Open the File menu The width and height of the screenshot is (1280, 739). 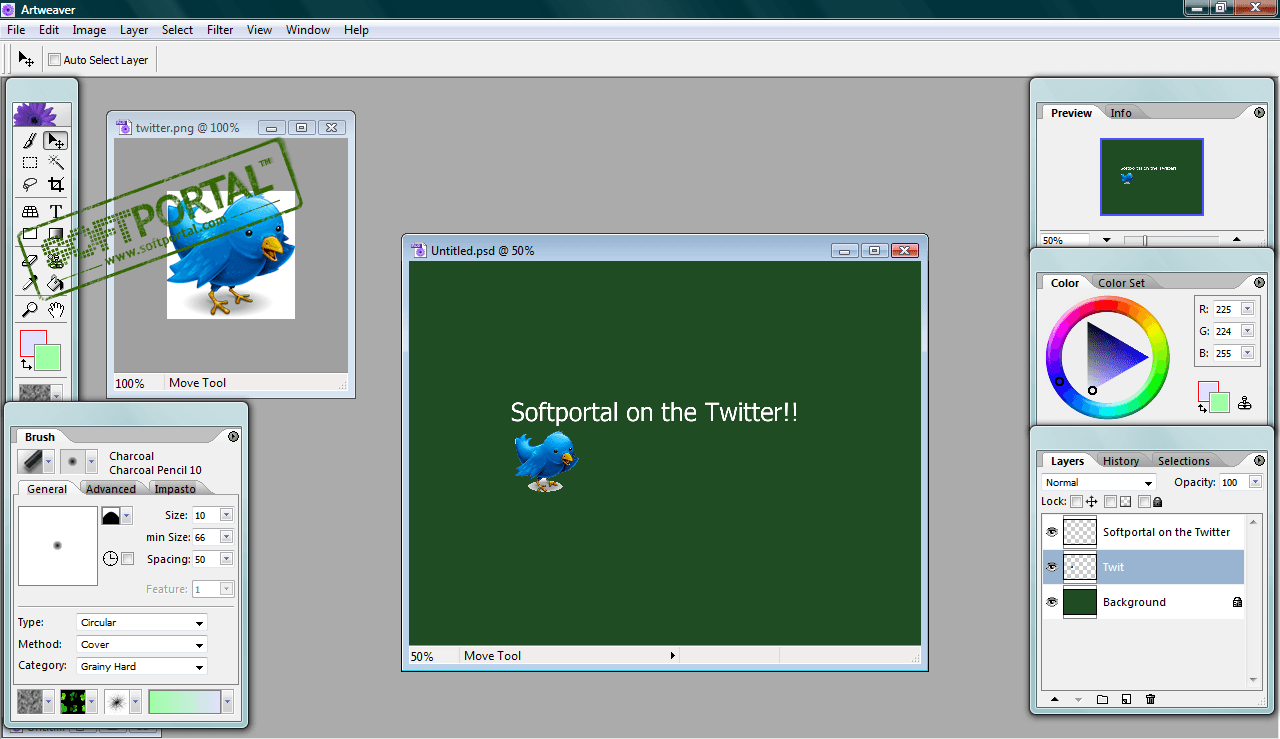click(16, 30)
